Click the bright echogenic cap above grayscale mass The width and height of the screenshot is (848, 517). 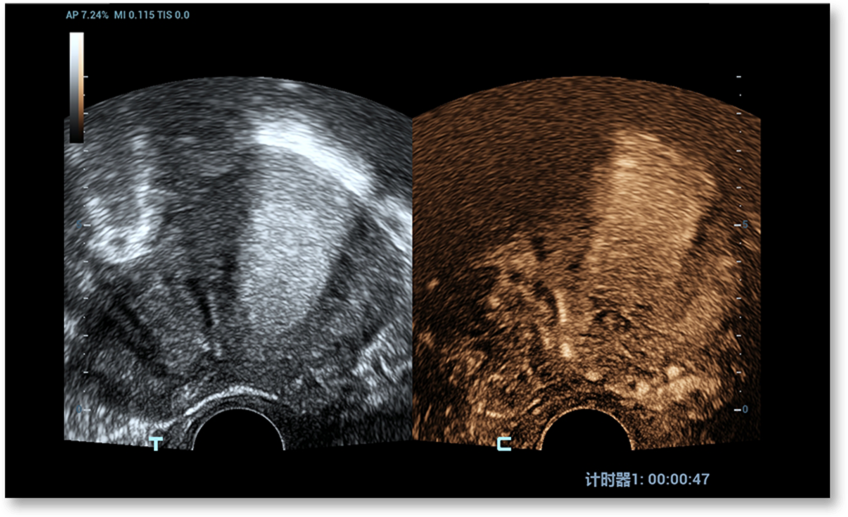coord(300,140)
